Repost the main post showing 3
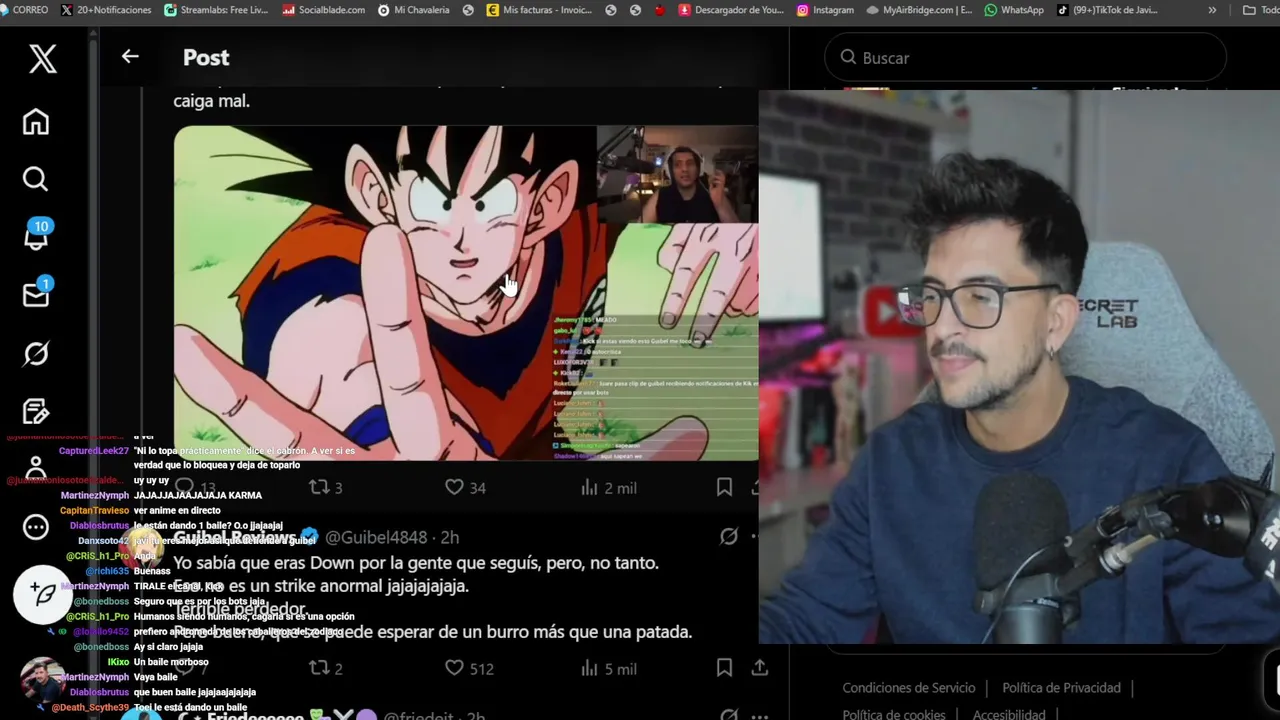The image size is (1280, 720). point(326,487)
